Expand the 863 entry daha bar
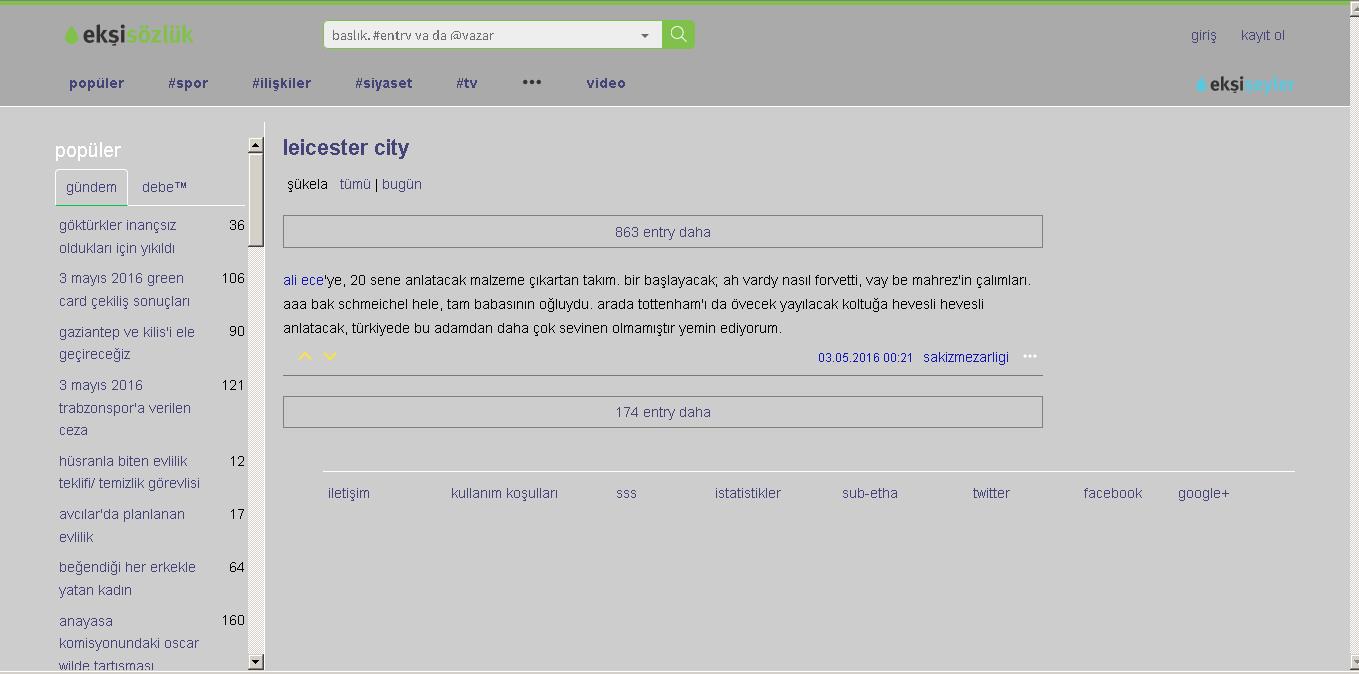 pyautogui.click(x=662, y=232)
